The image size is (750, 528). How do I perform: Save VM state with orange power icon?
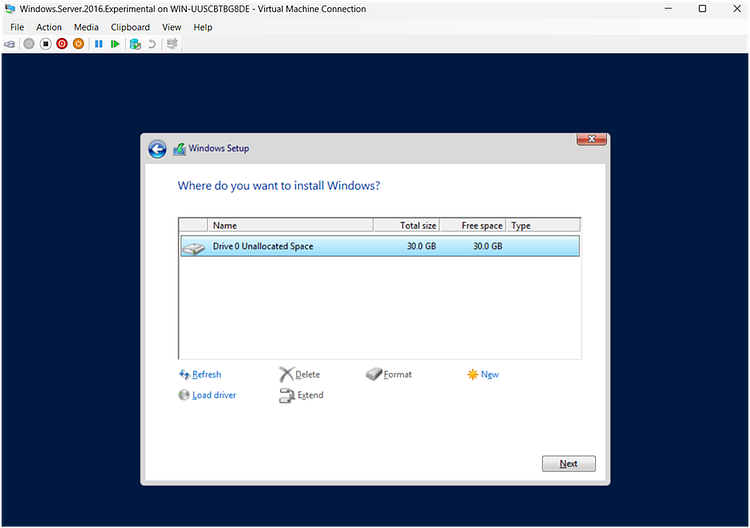coord(78,44)
